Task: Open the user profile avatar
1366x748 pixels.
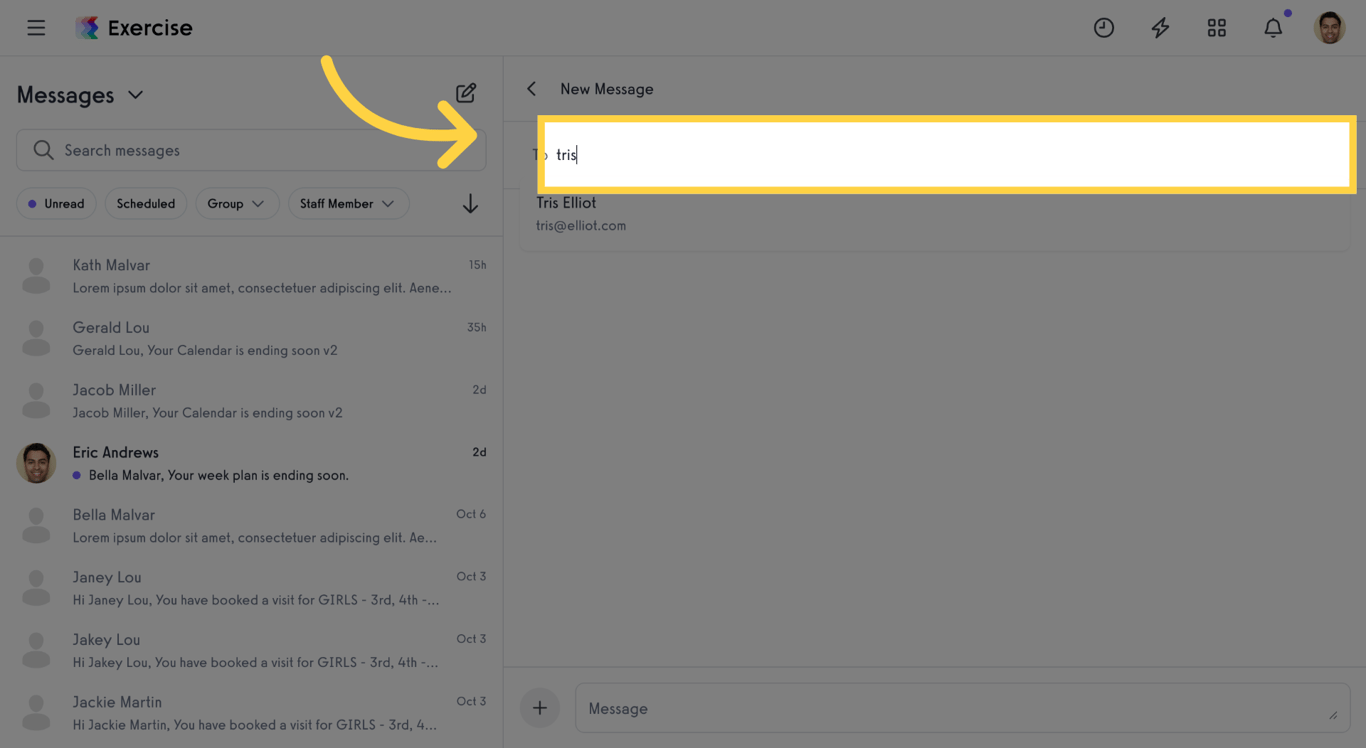Action: pos(1329,28)
